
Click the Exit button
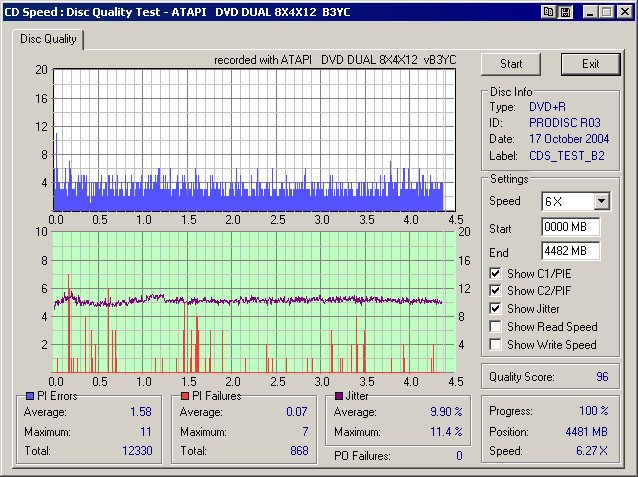tap(591, 64)
